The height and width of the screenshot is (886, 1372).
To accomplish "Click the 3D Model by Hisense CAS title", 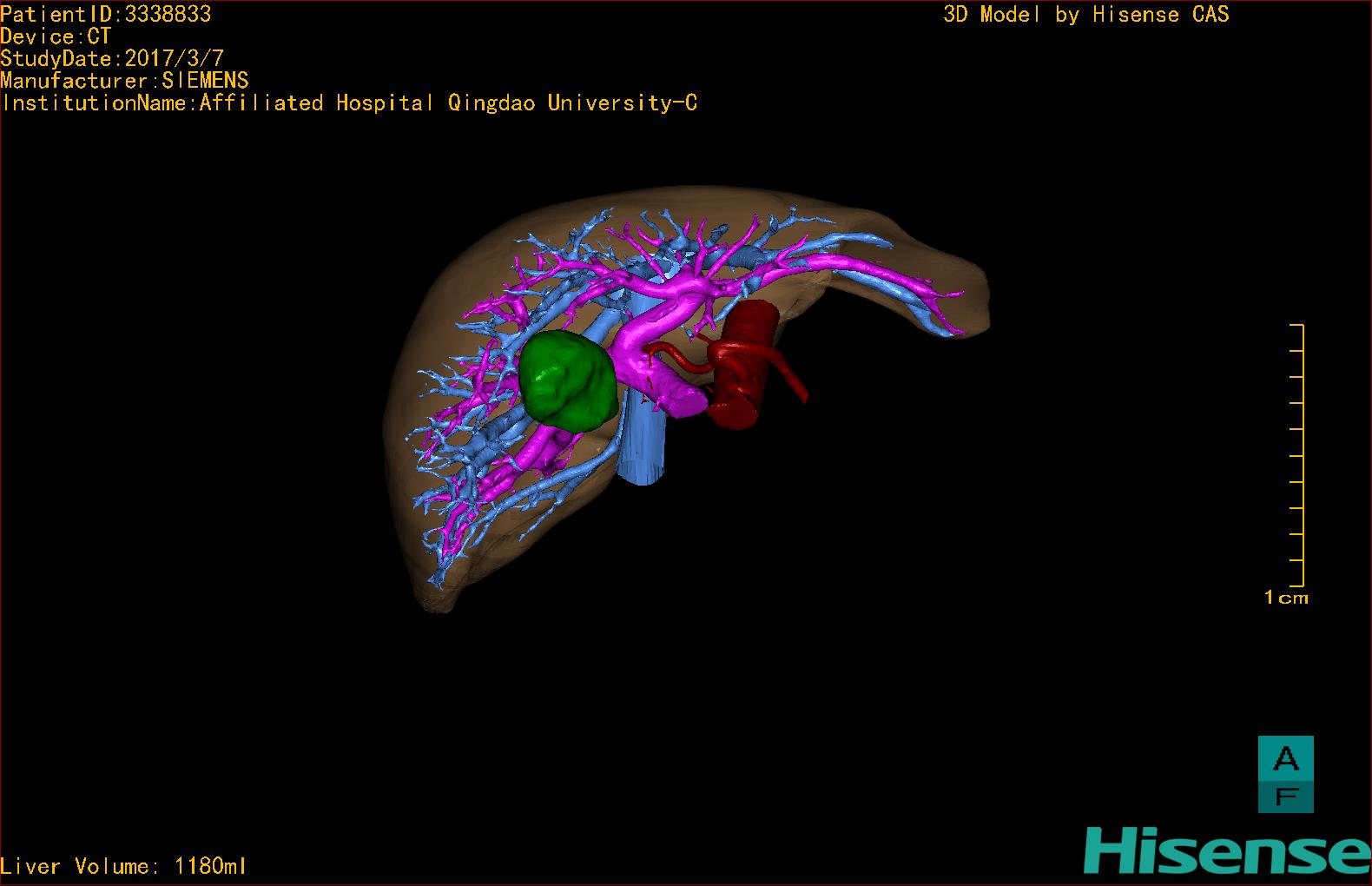I will 1085,14.
